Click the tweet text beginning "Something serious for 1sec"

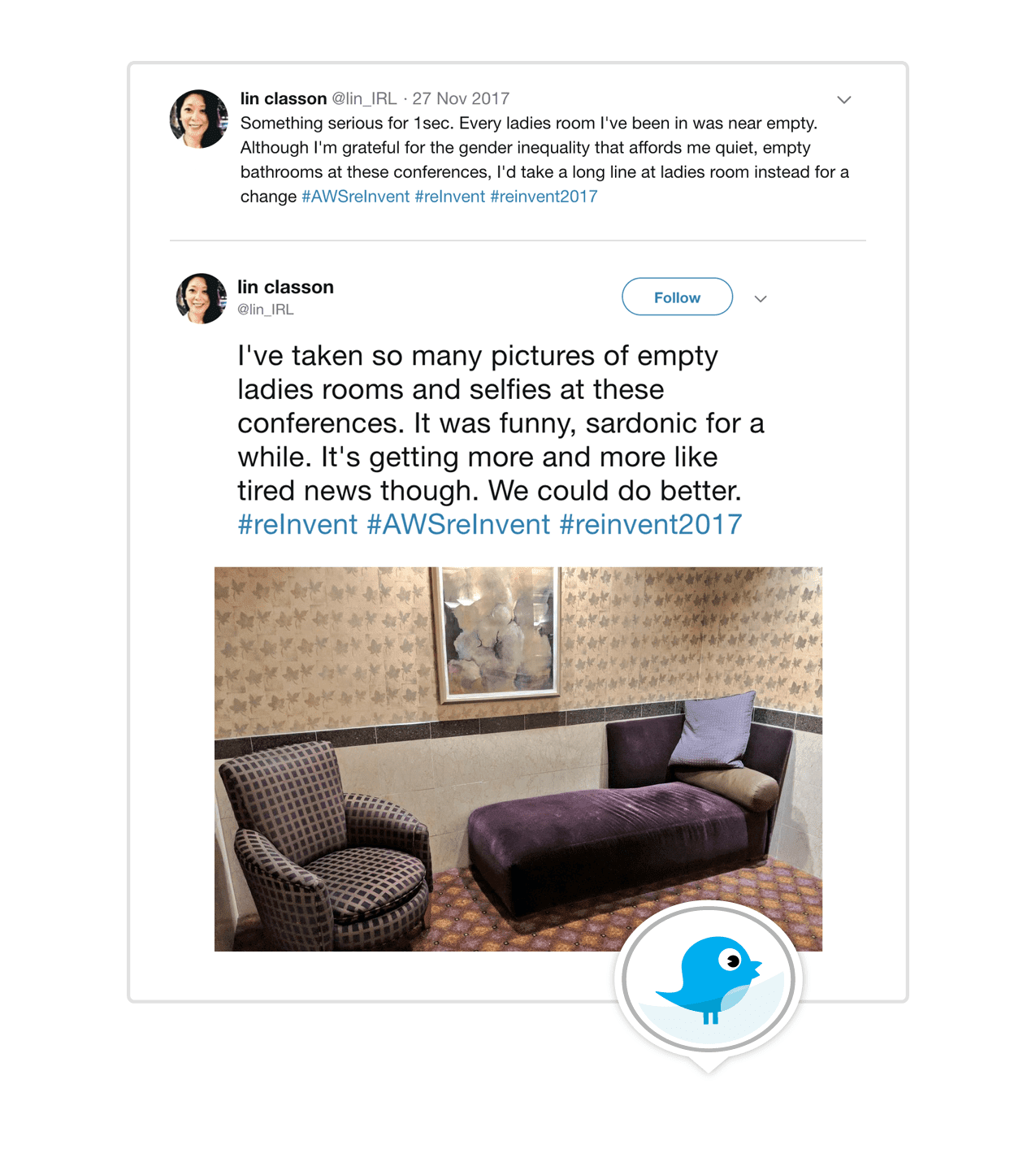coord(544,159)
